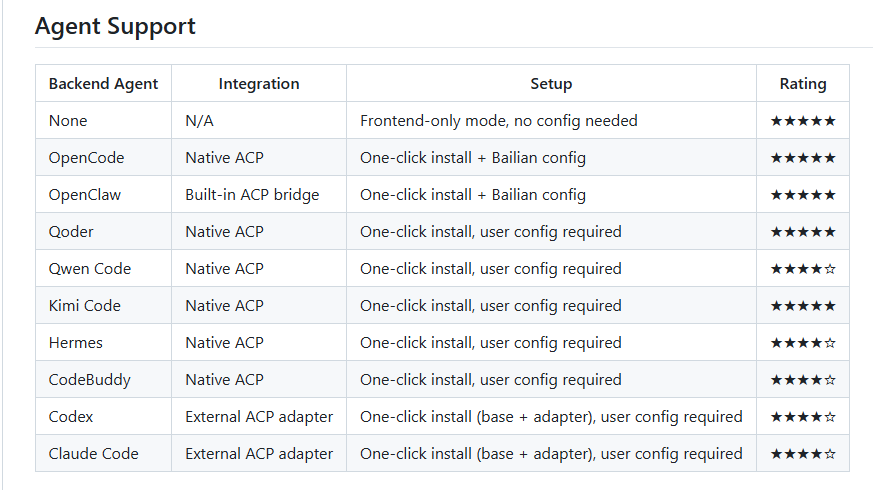Viewport: 877px width, 490px height.
Task: Select the Claude Code agent cell
Action: (93, 454)
